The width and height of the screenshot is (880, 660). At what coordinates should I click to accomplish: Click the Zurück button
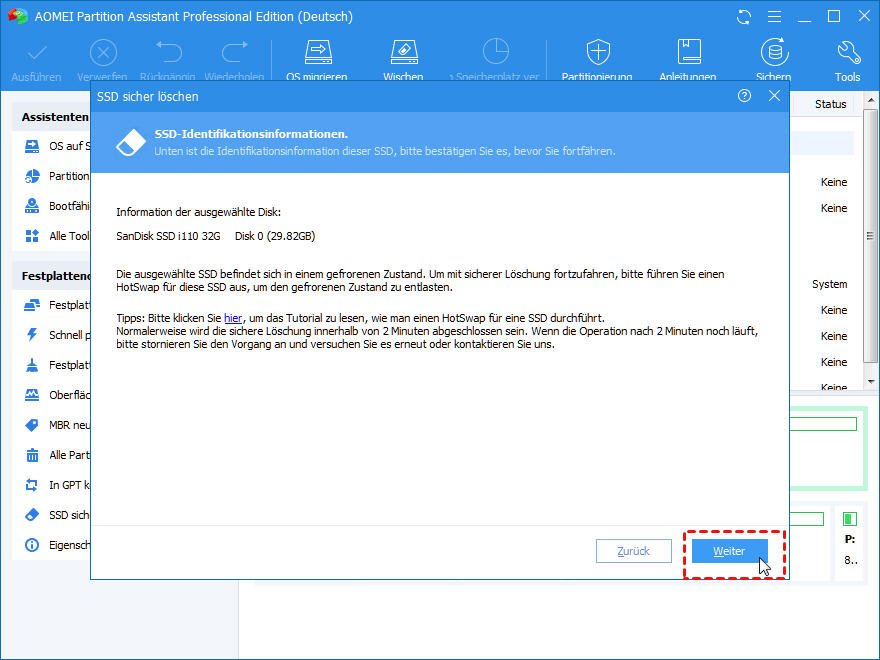[634, 551]
